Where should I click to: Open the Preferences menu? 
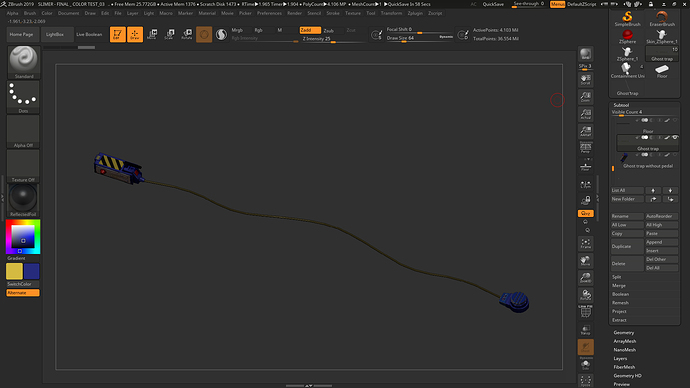click(269, 13)
